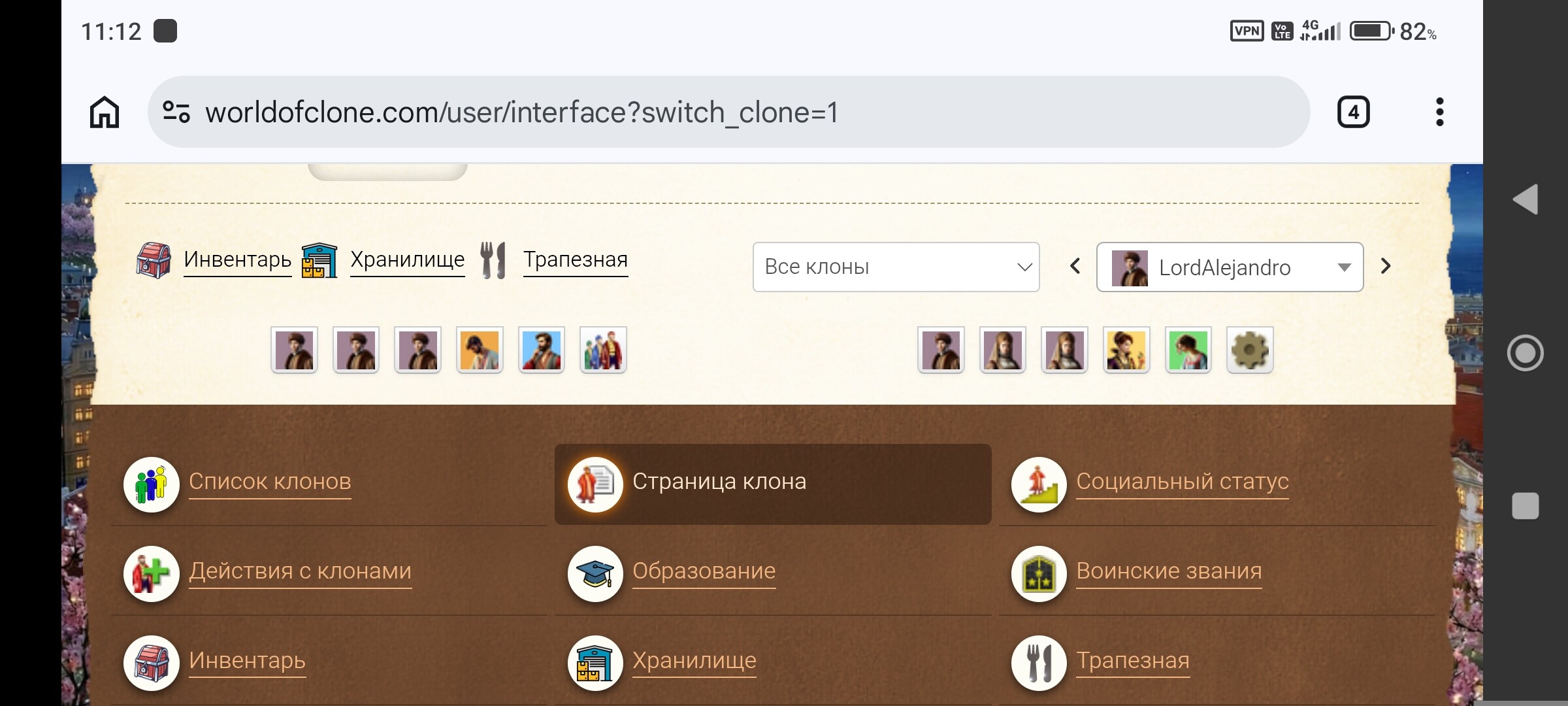
Task: Open the LordAlejandro clone selector
Action: [x=1230, y=267]
